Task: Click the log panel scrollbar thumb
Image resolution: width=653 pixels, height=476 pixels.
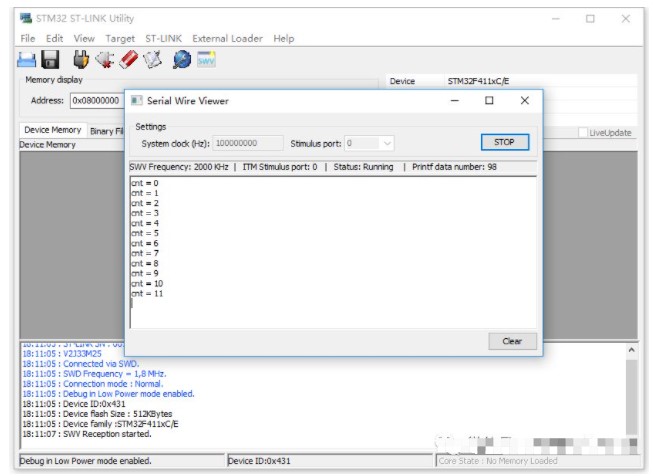Action: tap(631, 396)
